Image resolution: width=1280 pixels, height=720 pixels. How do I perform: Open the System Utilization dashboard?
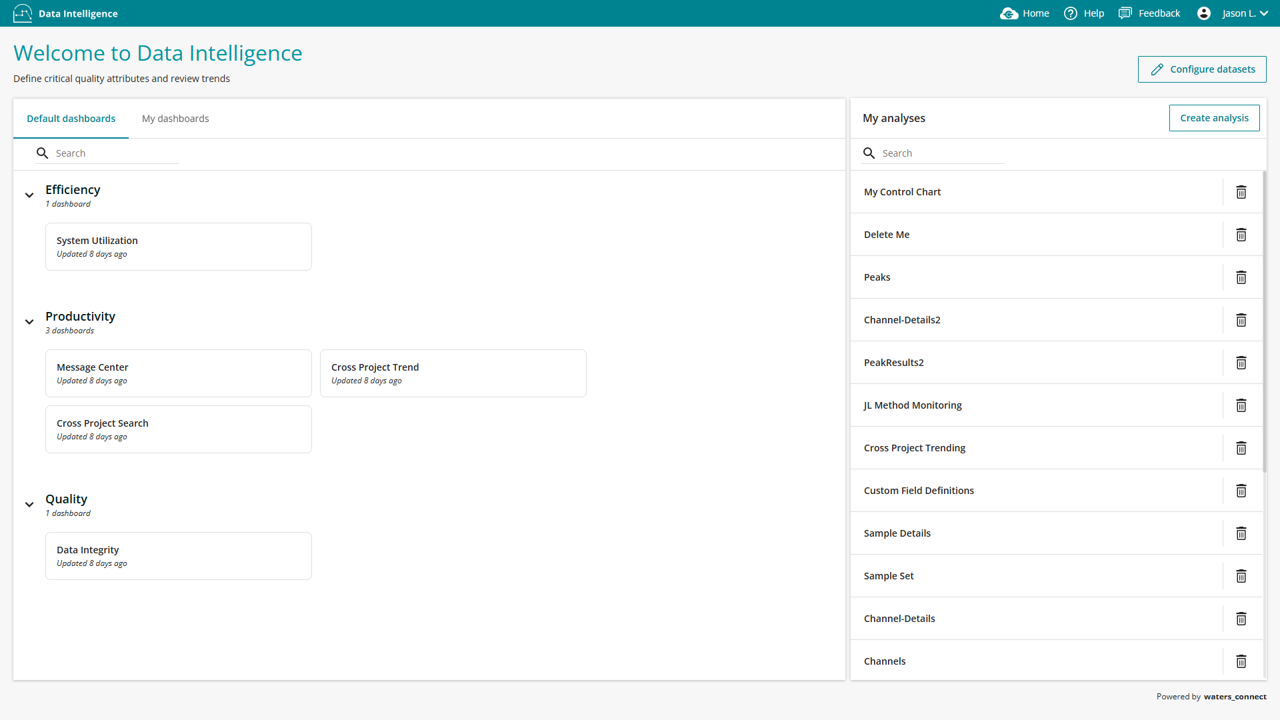(x=178, y=246)
